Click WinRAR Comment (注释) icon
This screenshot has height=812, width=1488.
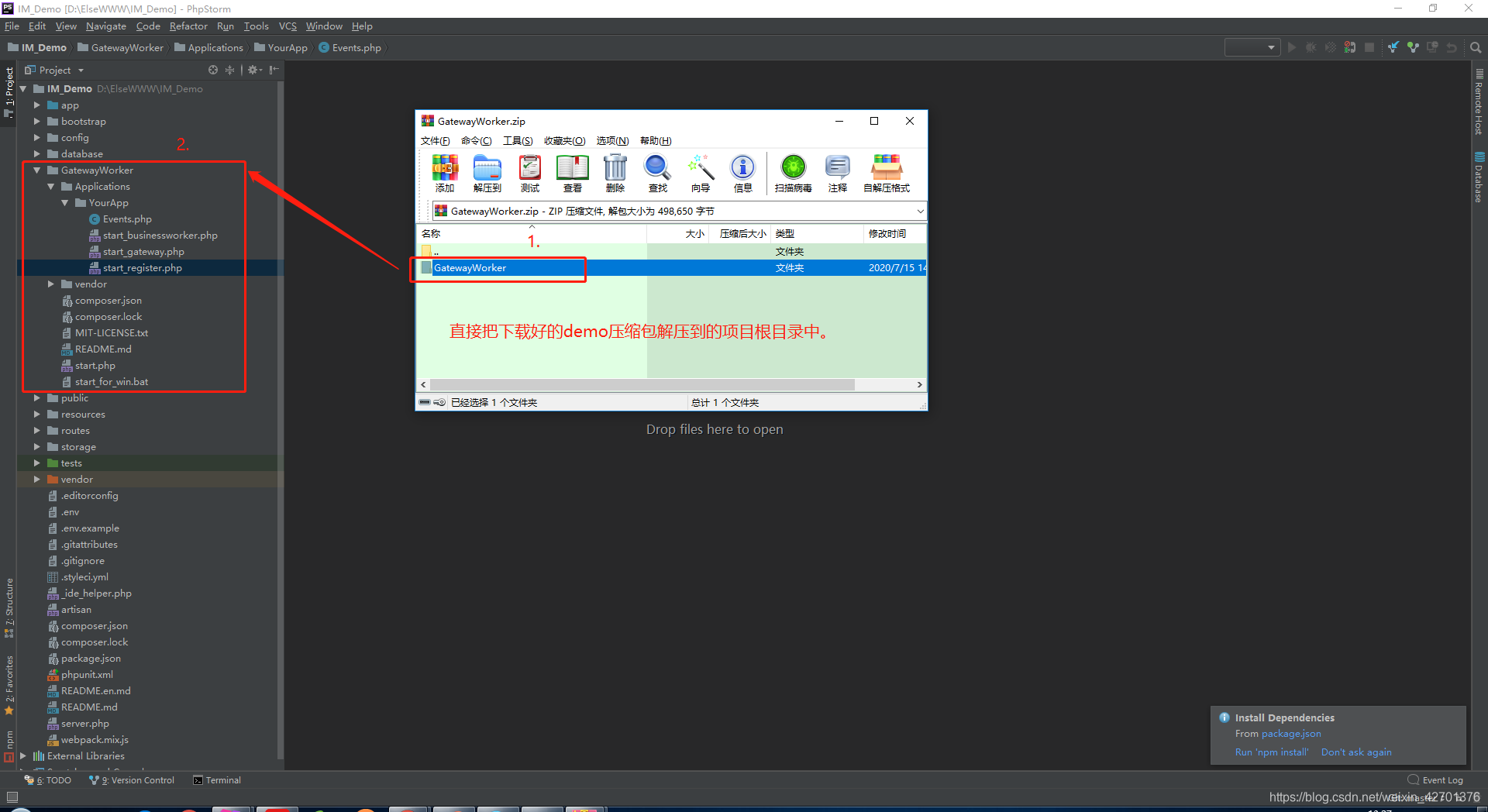[838, 173]
